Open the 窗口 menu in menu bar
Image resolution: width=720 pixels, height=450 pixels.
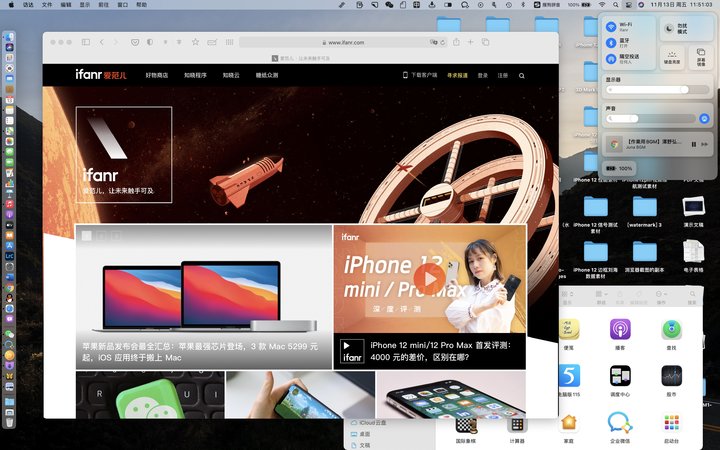coord(123,5)
